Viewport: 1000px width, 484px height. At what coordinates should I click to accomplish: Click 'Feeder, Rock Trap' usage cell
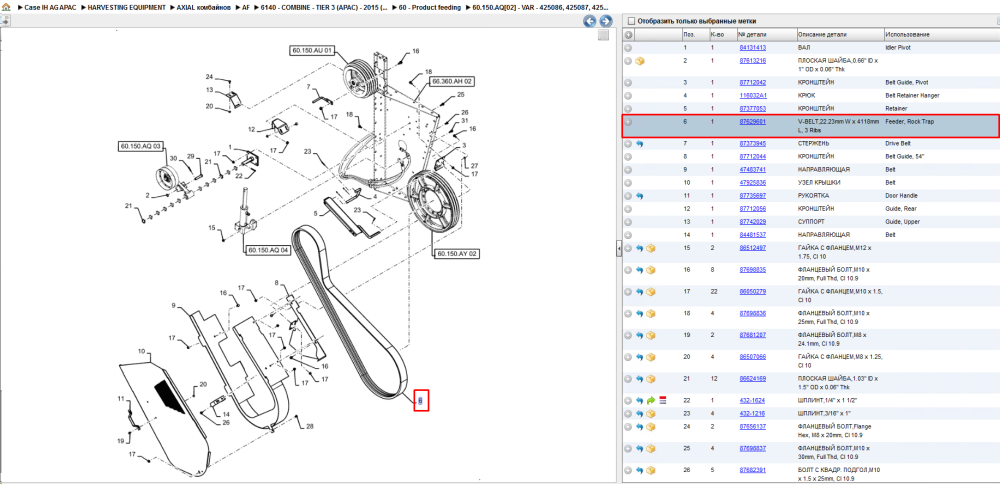[909, 121]
